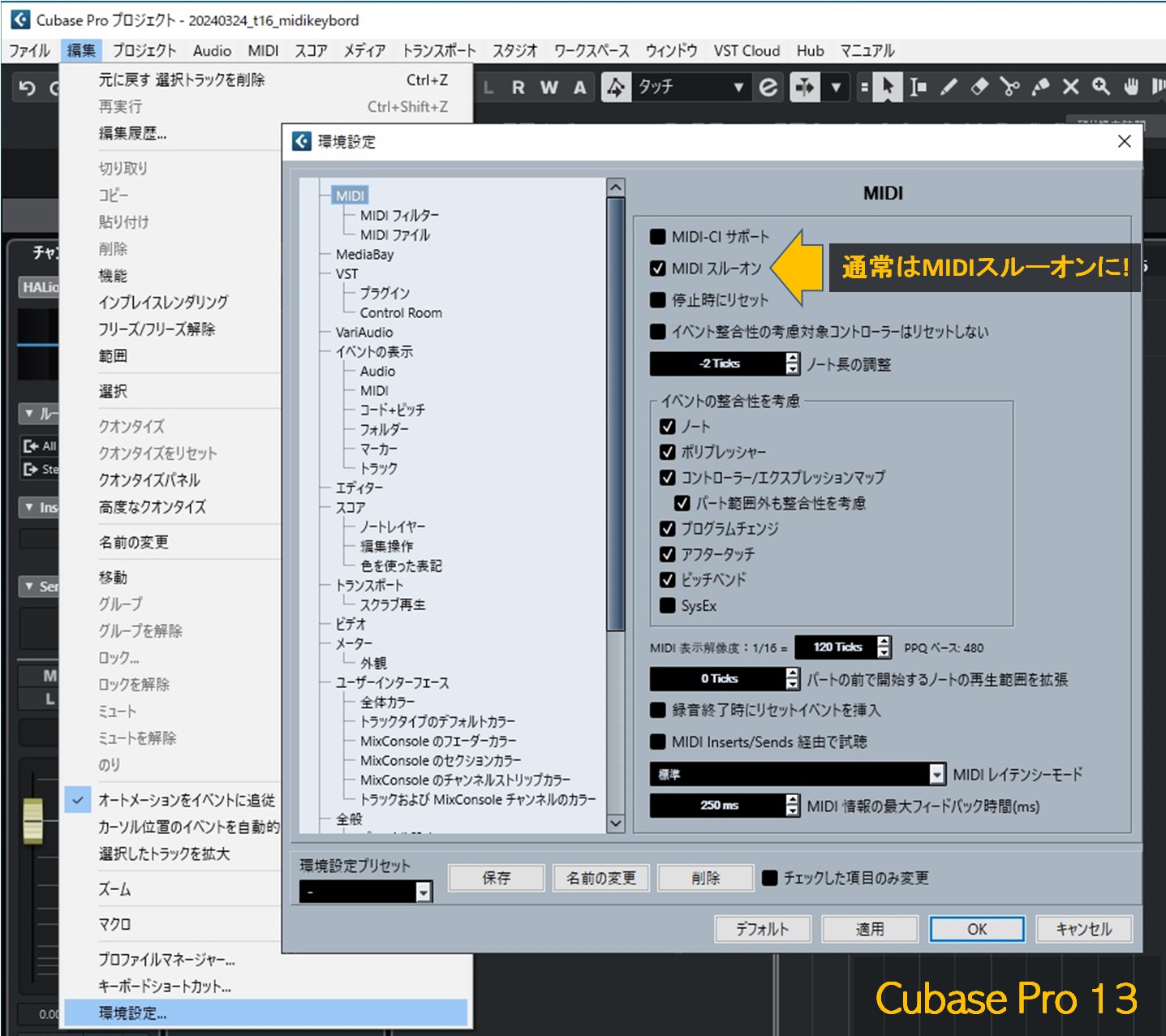Viewport: 1166px width, 1036px height.
Task: Open the タッチ automation mode dropdown
Action: 738,87
